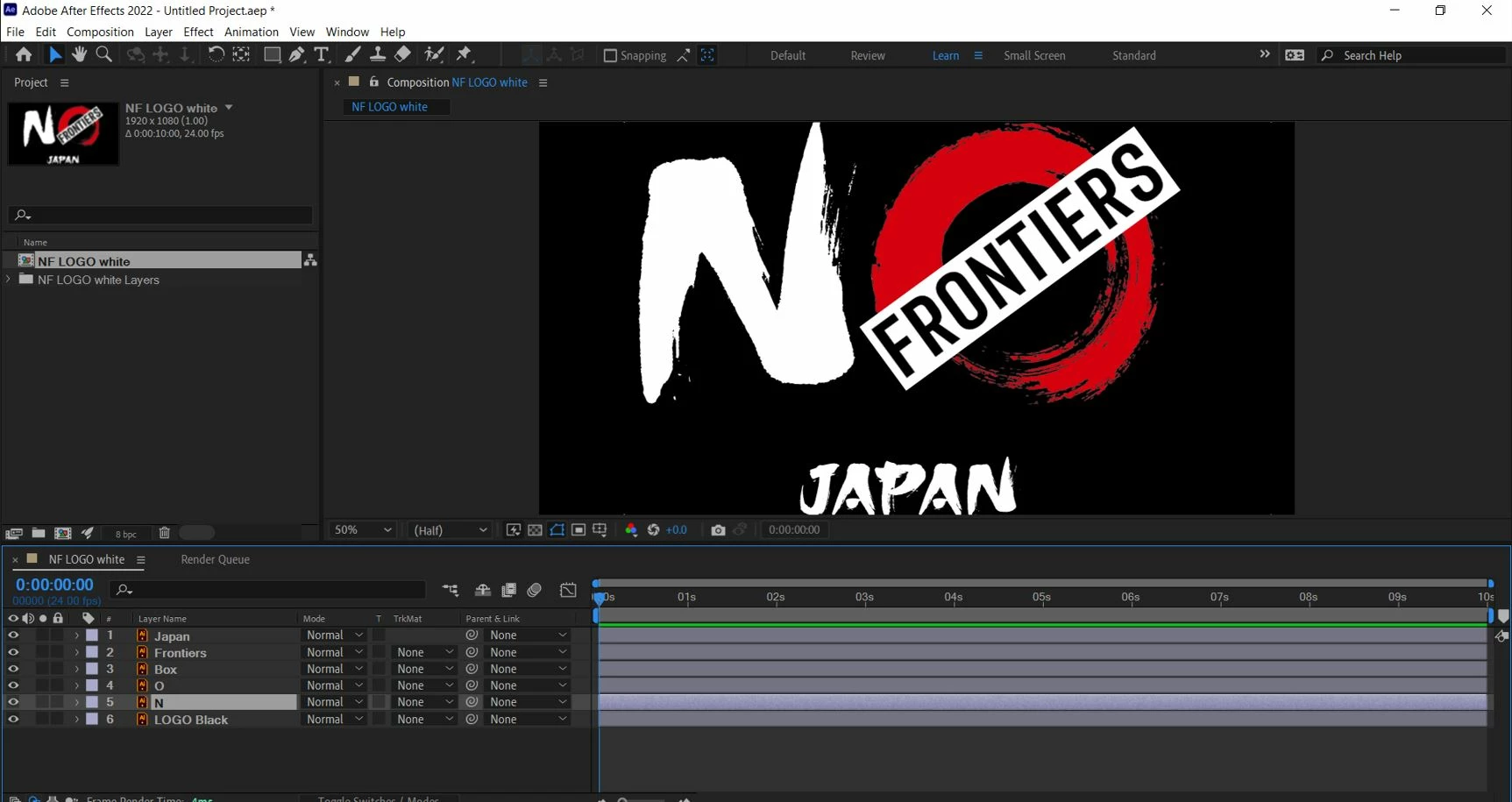This screenshot has width=1512, height=802.
Task: Open the Show Channel color icon
Action: click(631, 529)
